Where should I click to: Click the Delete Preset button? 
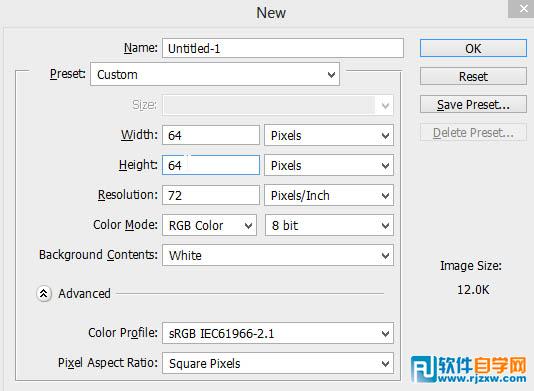473,132
